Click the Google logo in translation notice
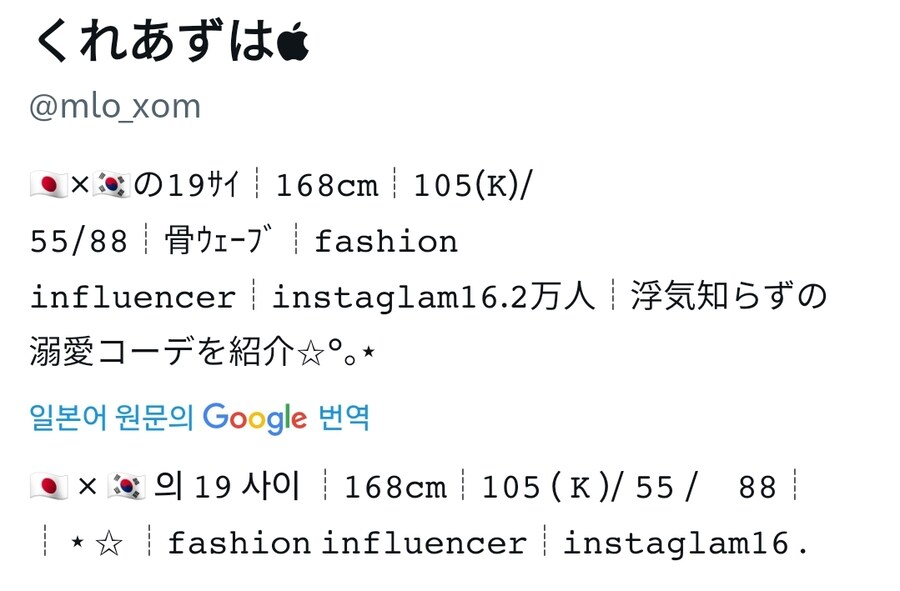900x591 pixels. [255, 419]
